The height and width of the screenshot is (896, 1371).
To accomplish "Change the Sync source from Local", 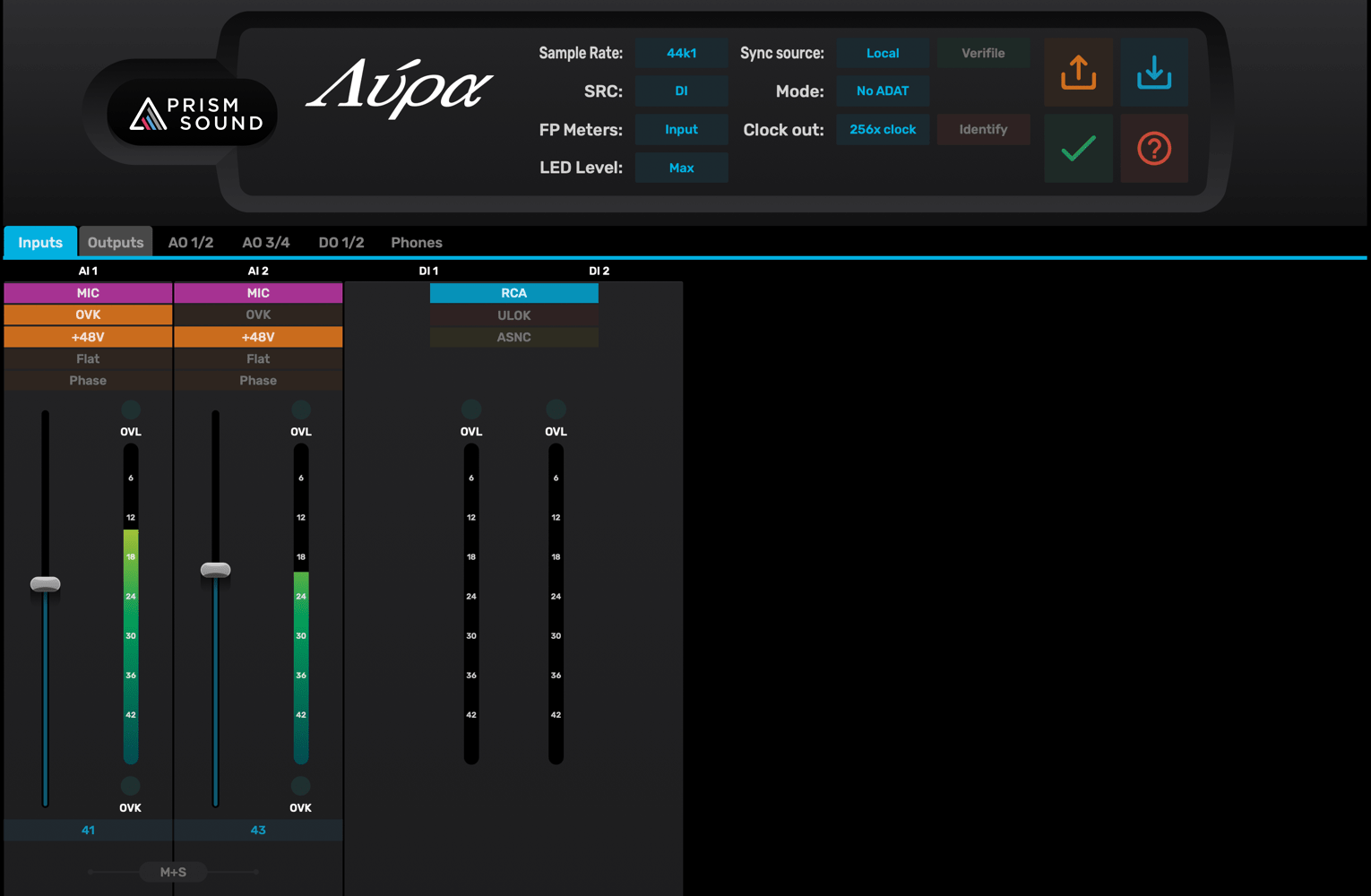I will point(882,54).
